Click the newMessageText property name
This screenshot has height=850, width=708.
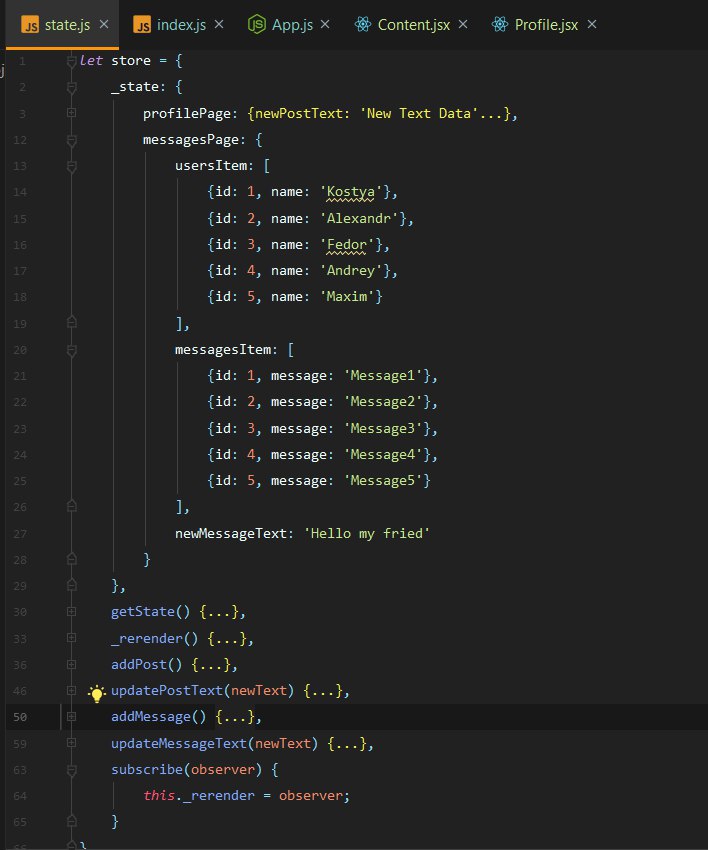click(230, 533)
